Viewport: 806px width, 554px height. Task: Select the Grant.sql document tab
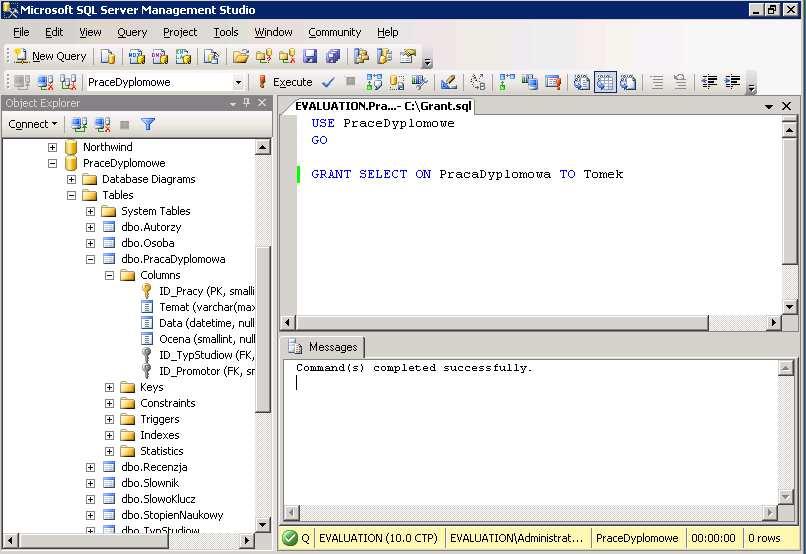point(383,106)
